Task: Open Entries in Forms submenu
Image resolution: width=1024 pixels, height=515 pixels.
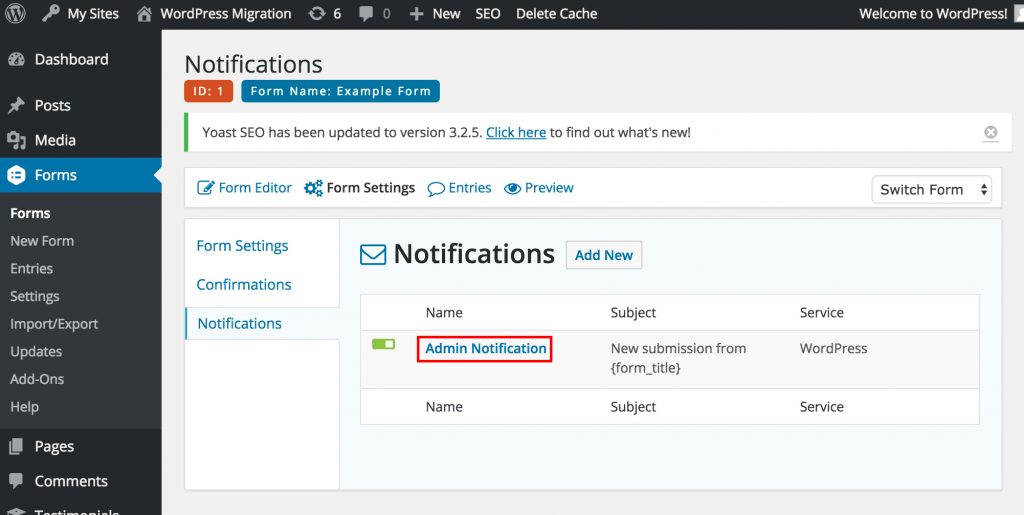Action: pyautogui.click(x=31, y=268)
